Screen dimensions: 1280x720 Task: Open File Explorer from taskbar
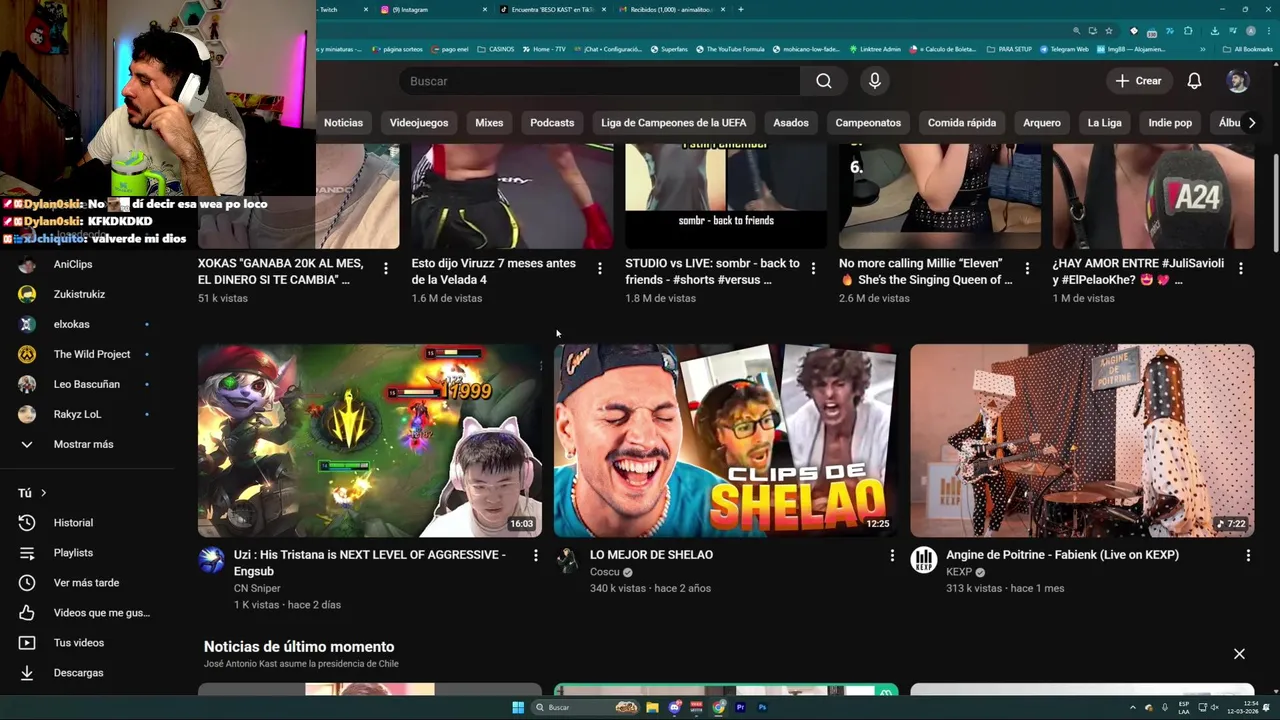pyautogui.click(x=652, y=707)
